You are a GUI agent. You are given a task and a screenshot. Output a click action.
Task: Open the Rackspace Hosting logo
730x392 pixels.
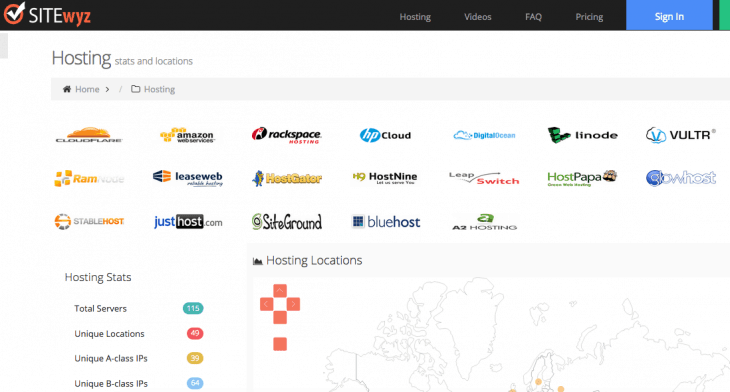click(286, 135)
